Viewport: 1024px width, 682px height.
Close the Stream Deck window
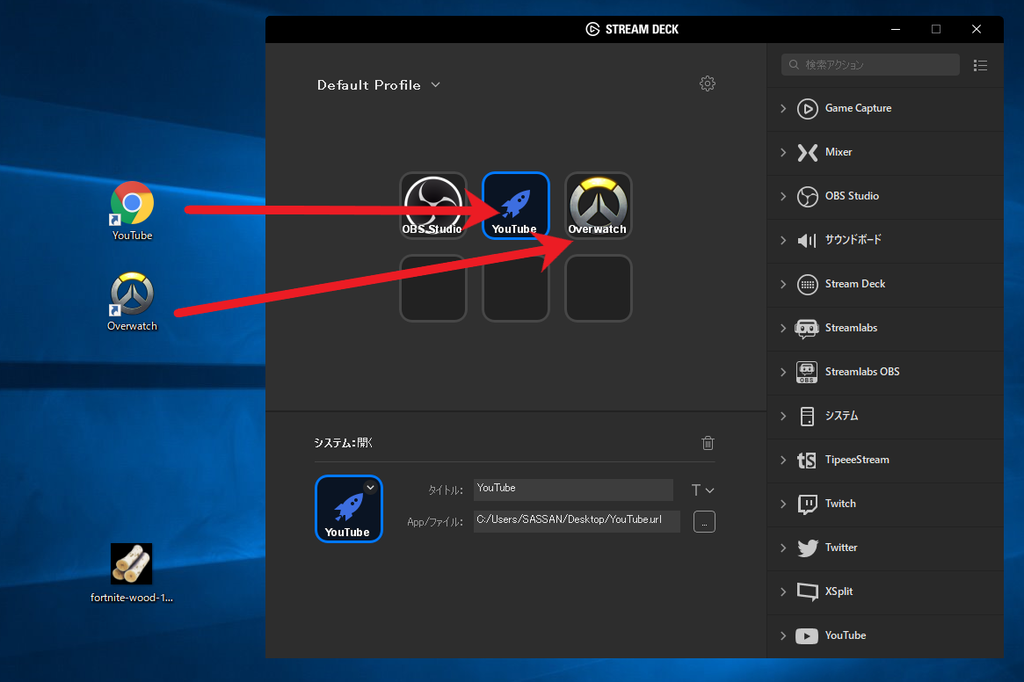[976, 29]
